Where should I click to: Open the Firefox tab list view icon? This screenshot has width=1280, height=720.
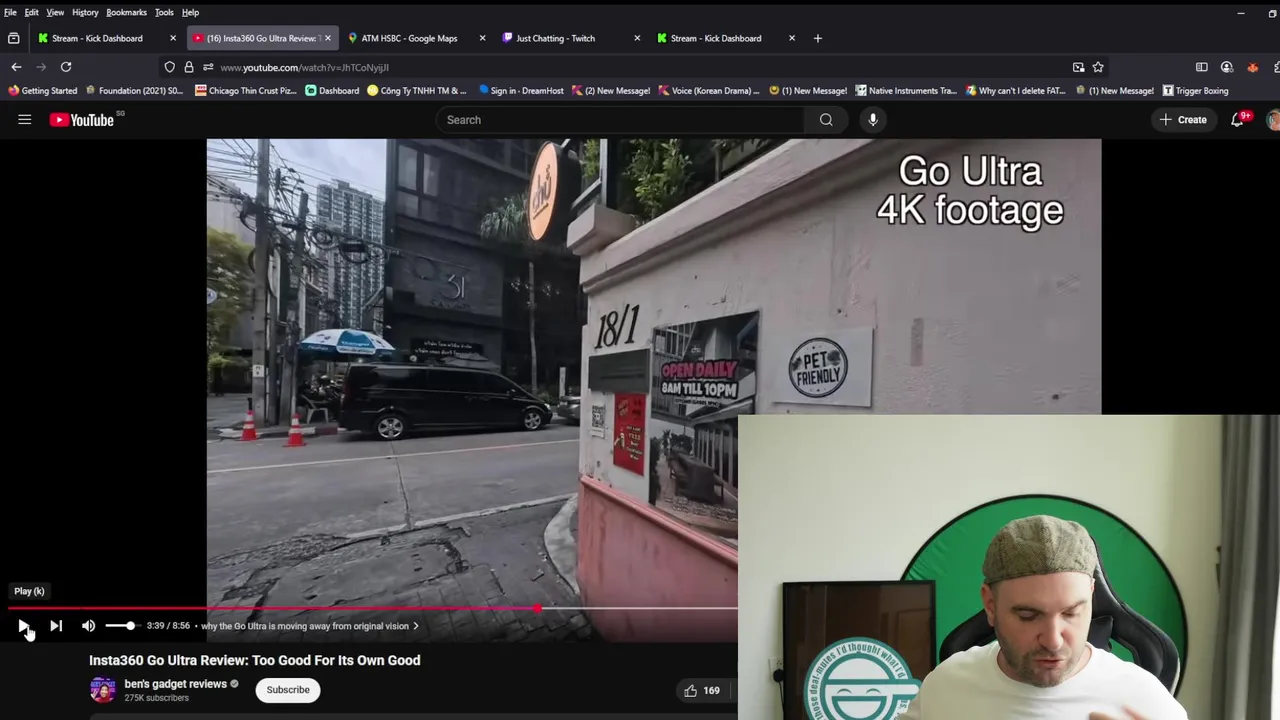tap(13, 38)
